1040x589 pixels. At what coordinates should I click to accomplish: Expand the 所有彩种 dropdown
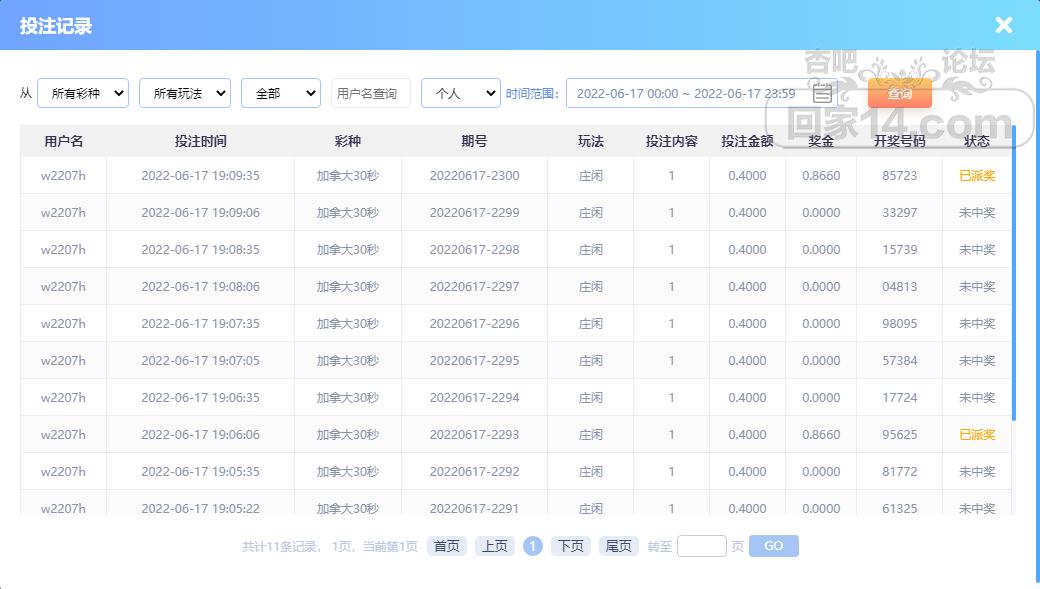pos(83,93)
